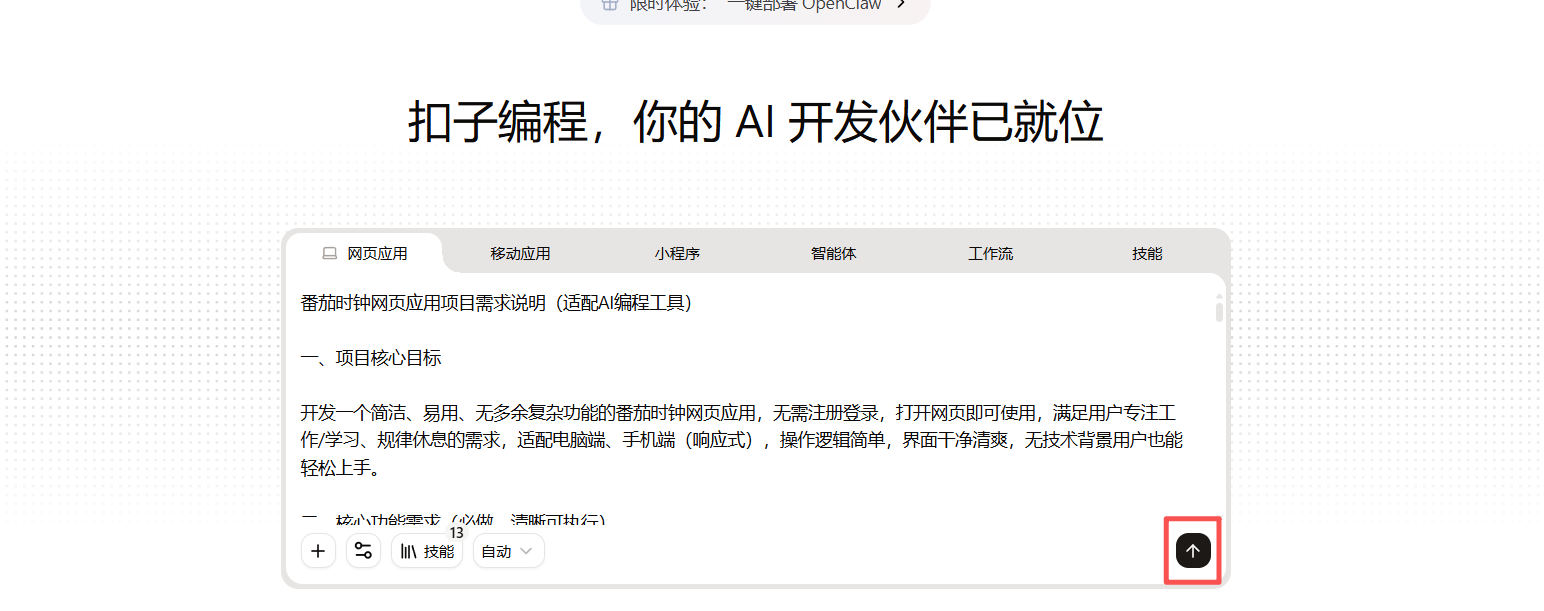The image size is (1544, 611).
Task: Send the prompt with the up-arrow button
Action: click(1192, 550)
